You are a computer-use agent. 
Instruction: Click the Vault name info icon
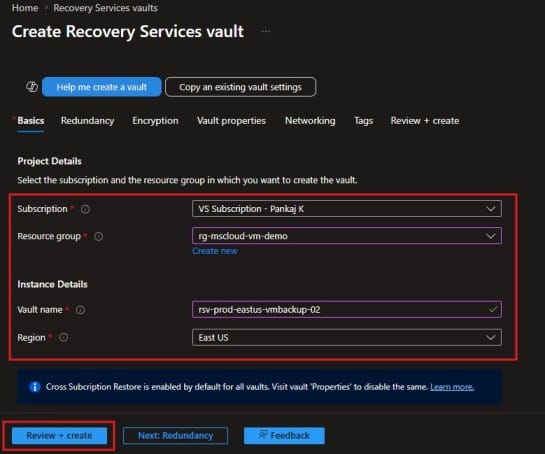point(80,309)
